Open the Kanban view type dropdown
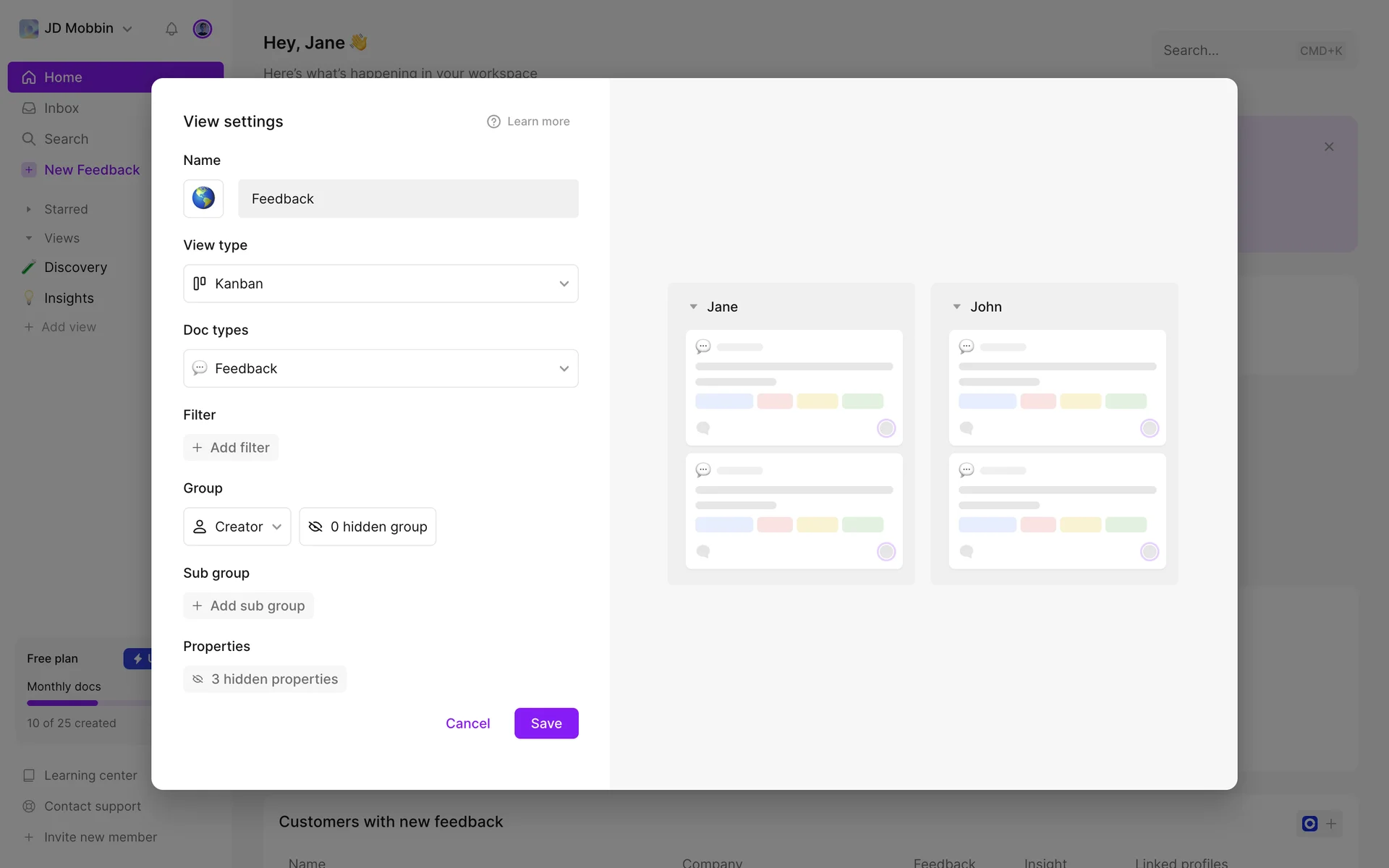This screenshot has width=1389, height=868. click(381, 284)
